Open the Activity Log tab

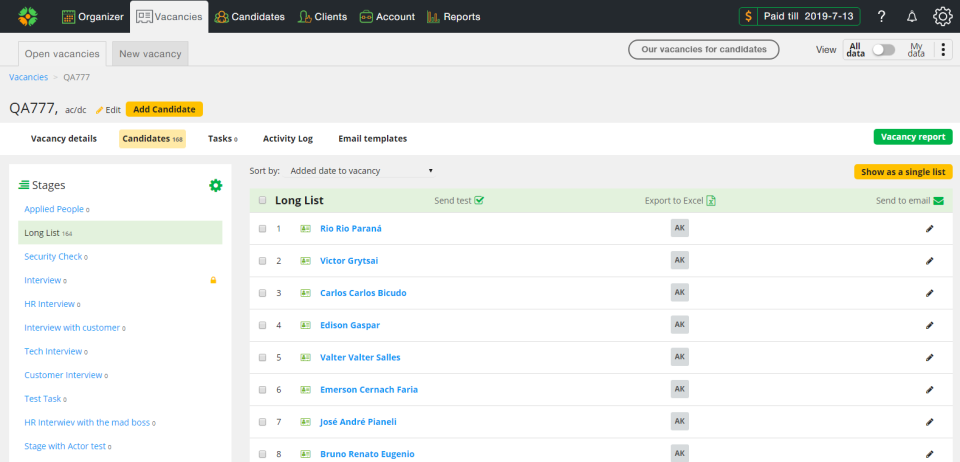(x=288, y=139)
